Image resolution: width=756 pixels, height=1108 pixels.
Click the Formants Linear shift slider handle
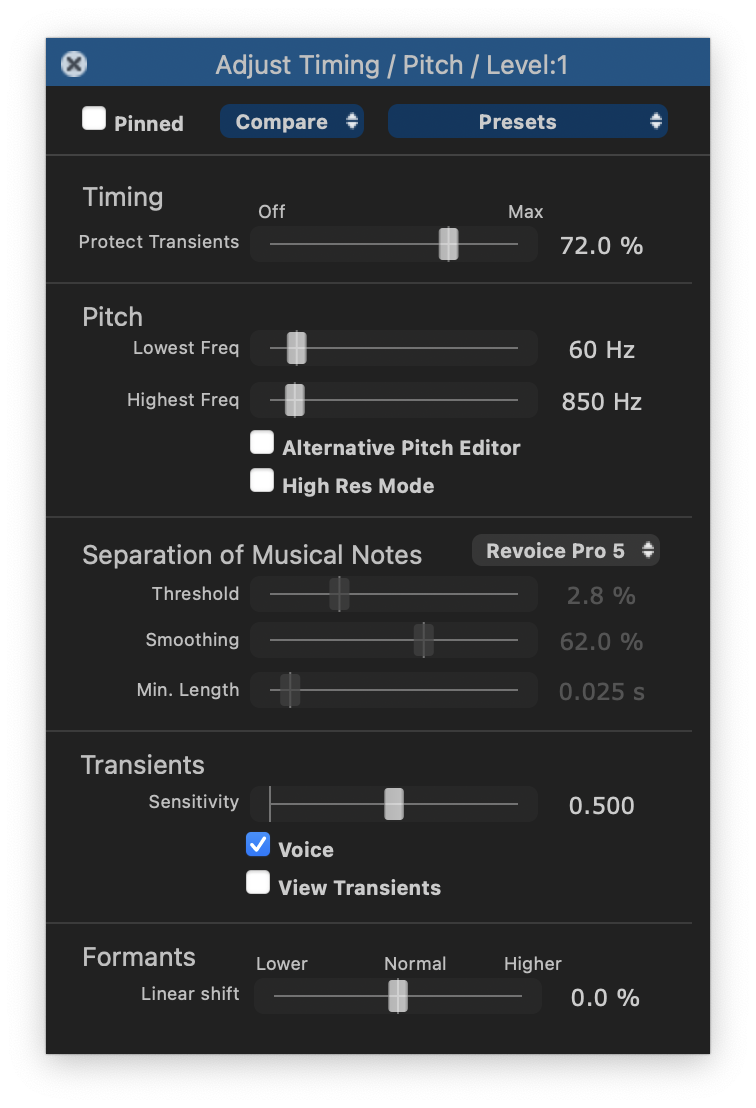click(x=398, y=996)
